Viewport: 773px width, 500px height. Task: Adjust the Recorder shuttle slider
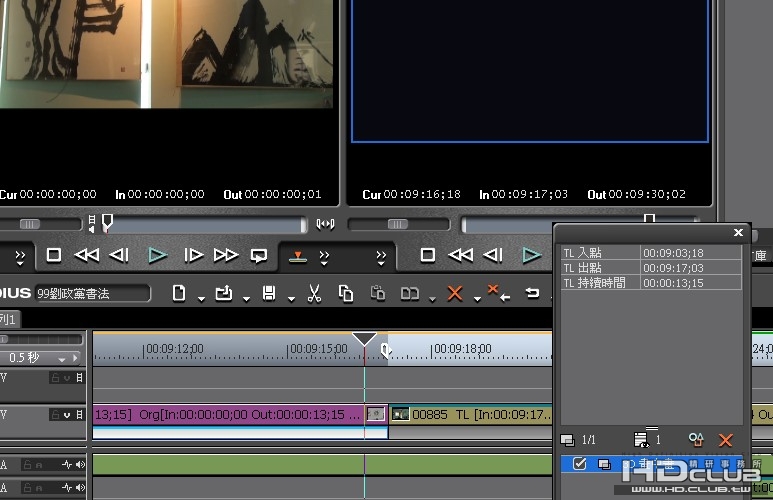tap(397, 224)
